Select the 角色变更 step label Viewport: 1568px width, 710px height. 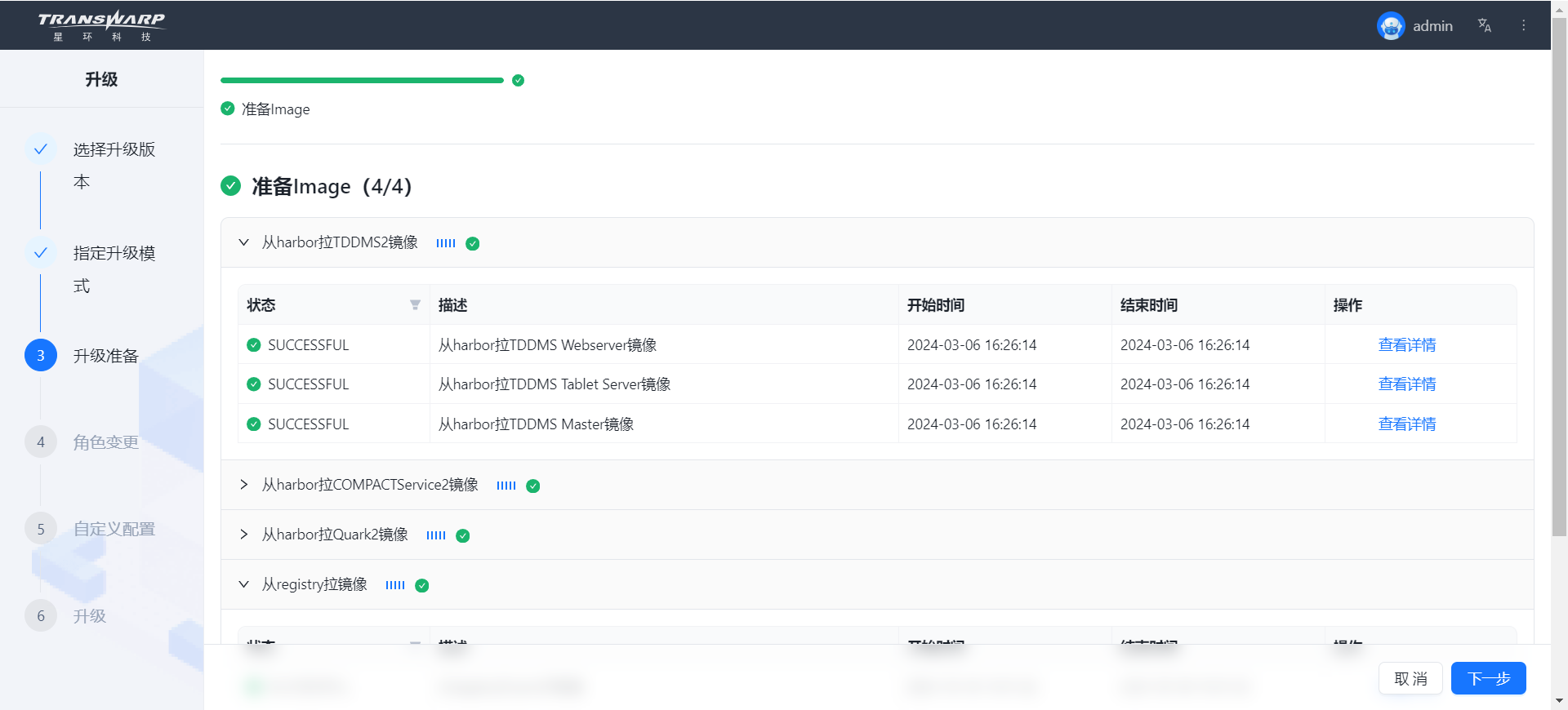(106, 442)
